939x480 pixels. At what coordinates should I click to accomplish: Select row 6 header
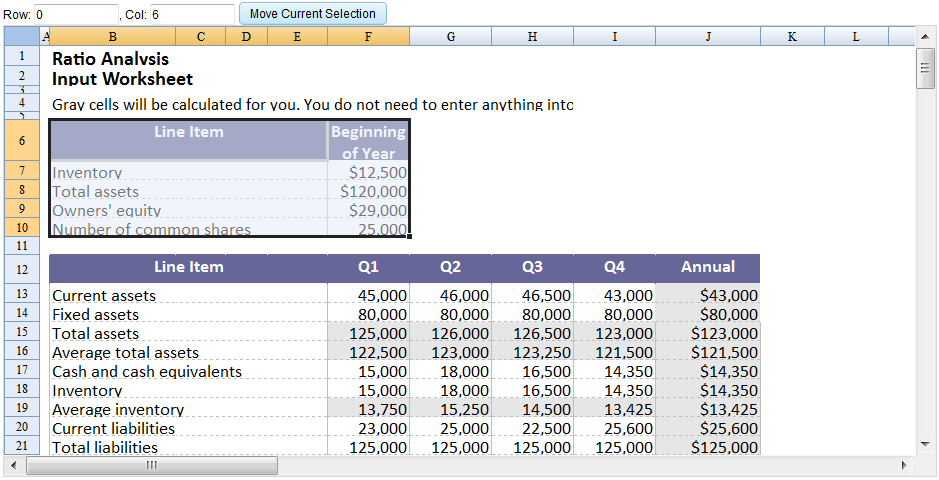pyautogui.click(x=22, y=141)
